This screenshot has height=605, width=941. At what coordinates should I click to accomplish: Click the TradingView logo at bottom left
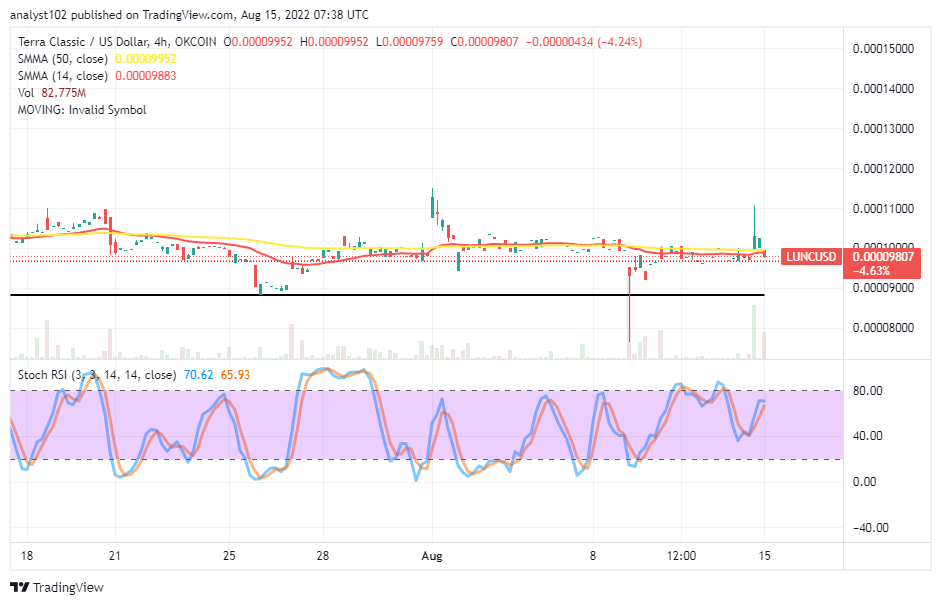click(x=57, y=587)
